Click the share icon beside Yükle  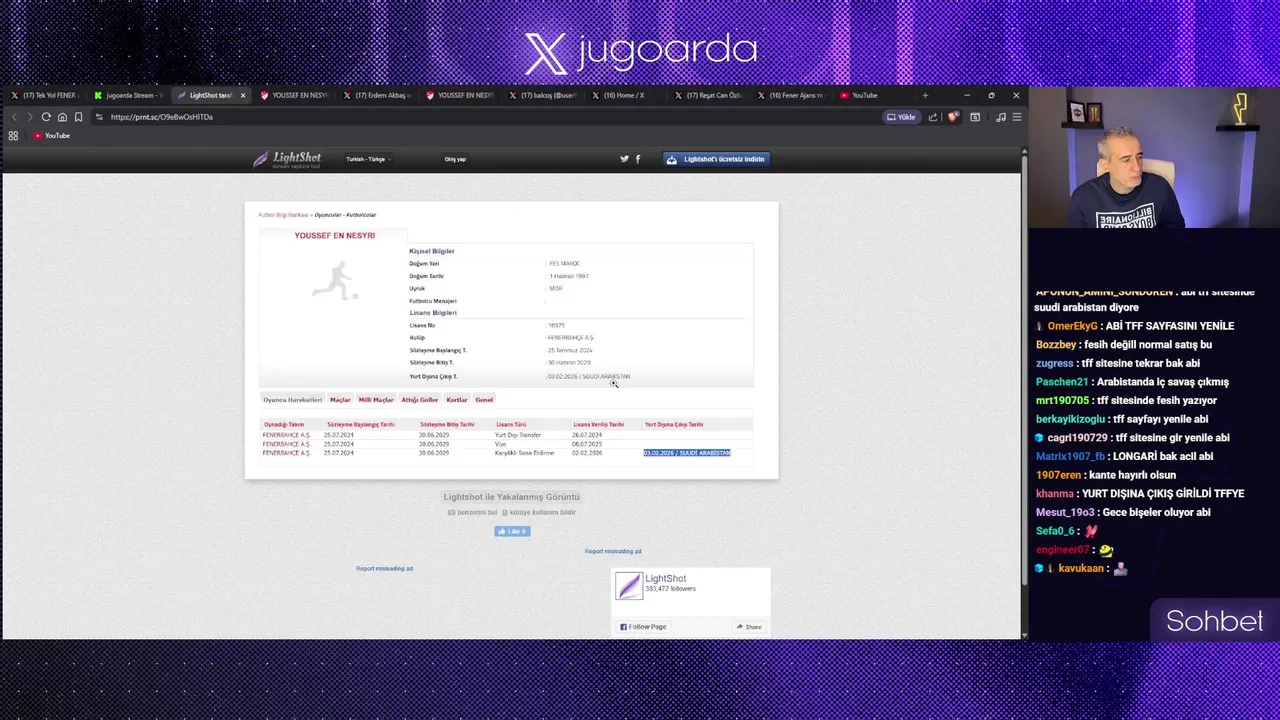pos(933,117)
